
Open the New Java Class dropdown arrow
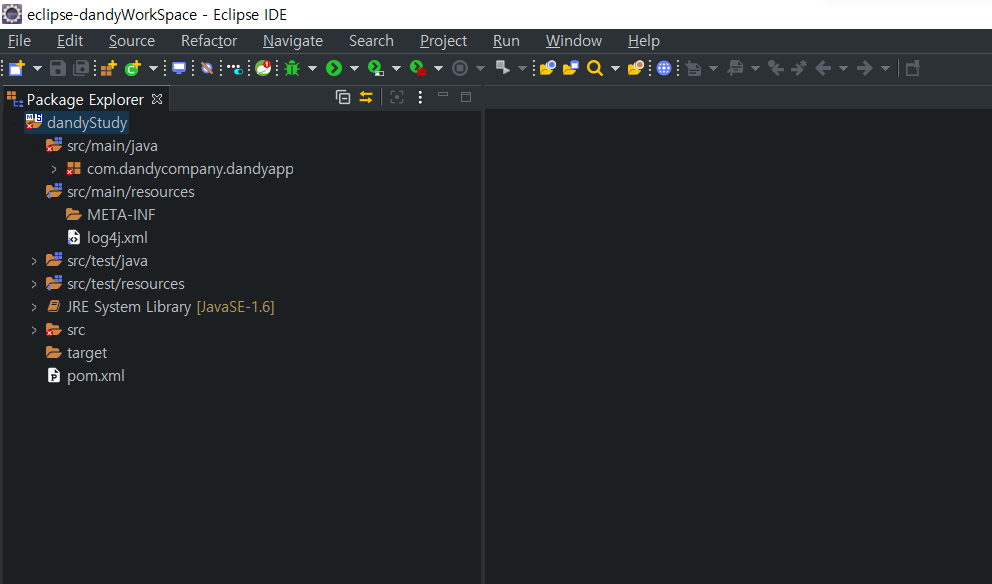point(153,68)
